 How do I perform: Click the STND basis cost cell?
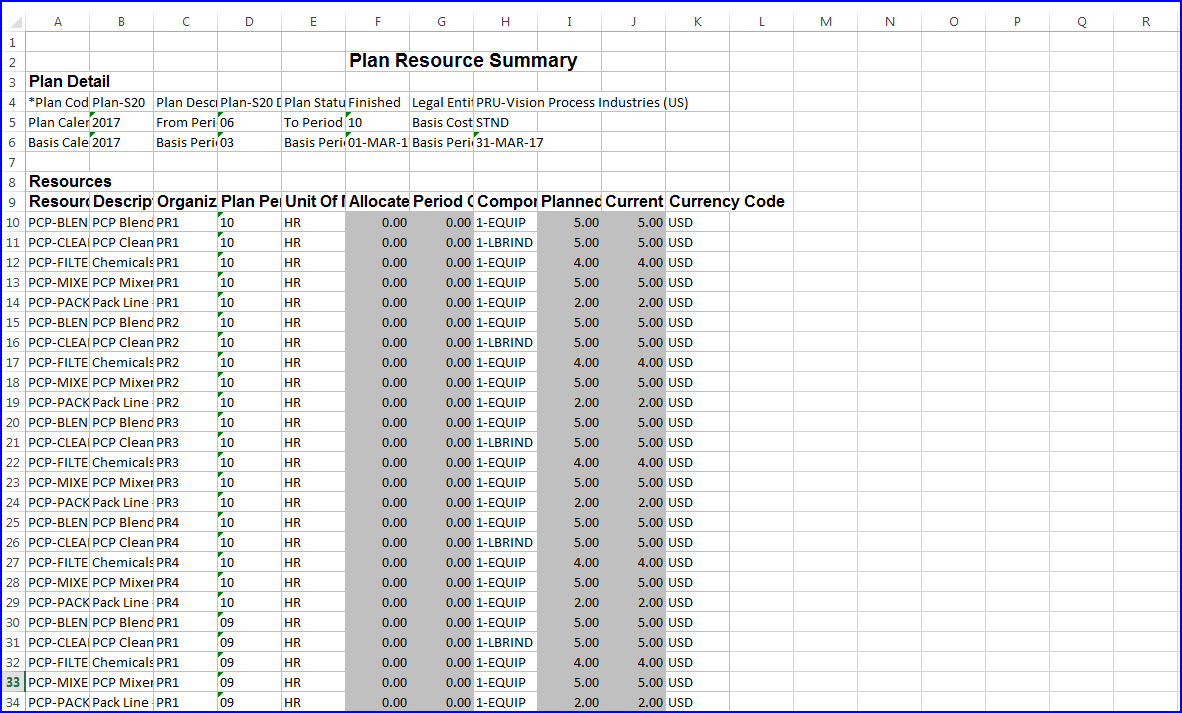click(505, 122)
